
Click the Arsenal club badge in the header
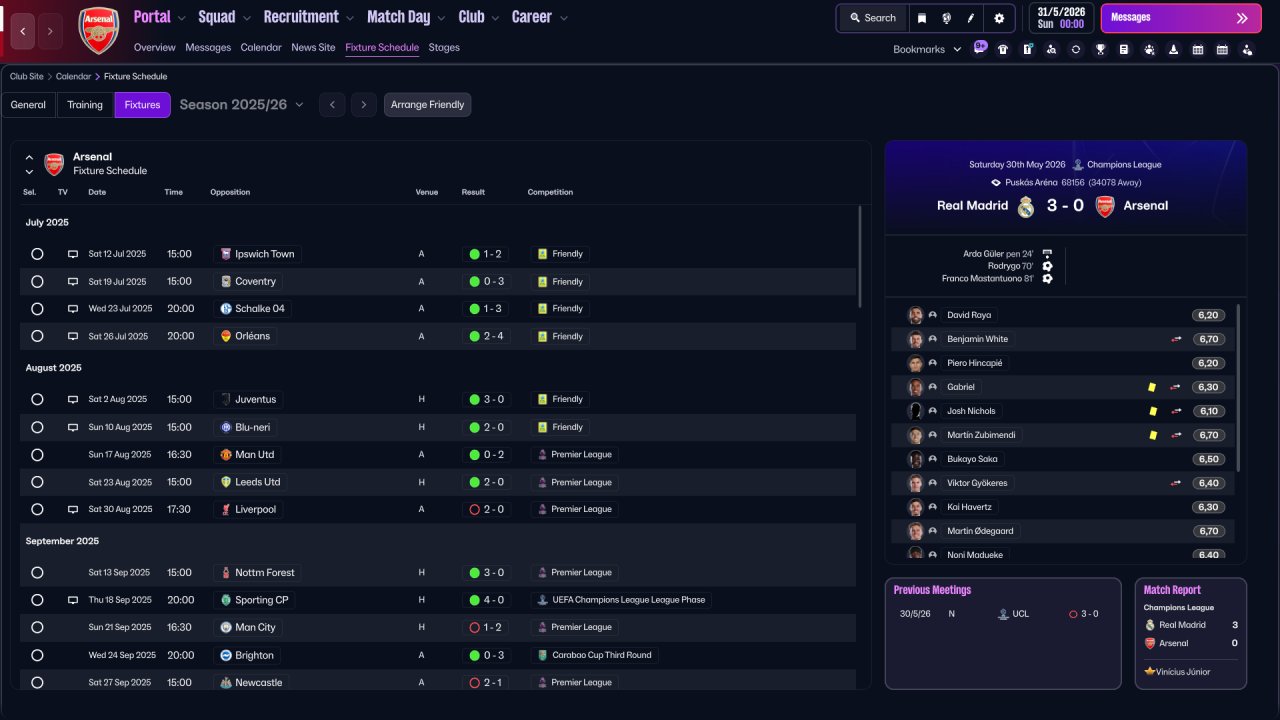pyautogui.click(x=98, y=31)
